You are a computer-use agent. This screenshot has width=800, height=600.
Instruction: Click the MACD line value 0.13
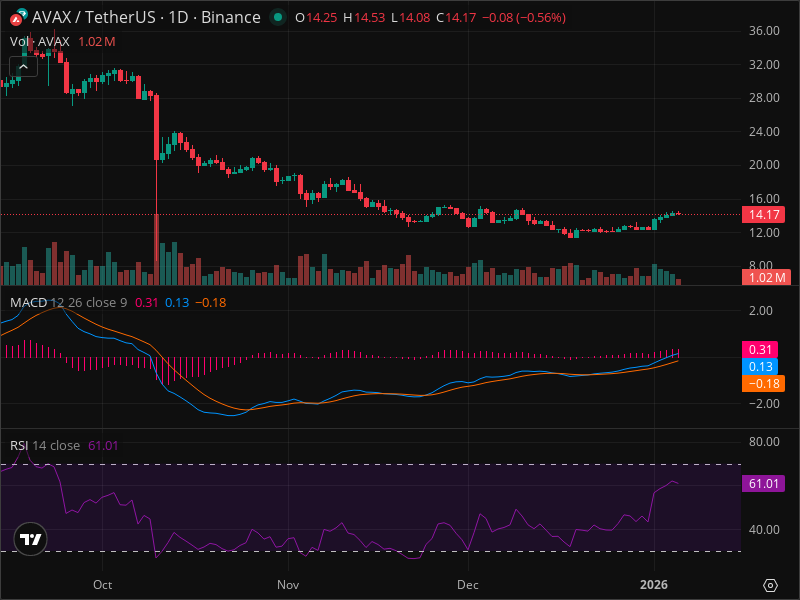point(177,303)
